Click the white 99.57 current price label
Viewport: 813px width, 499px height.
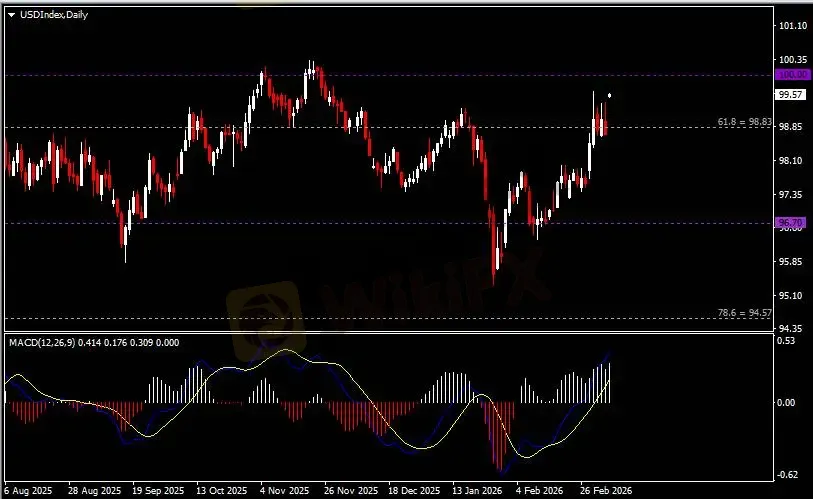pos(790,94)
